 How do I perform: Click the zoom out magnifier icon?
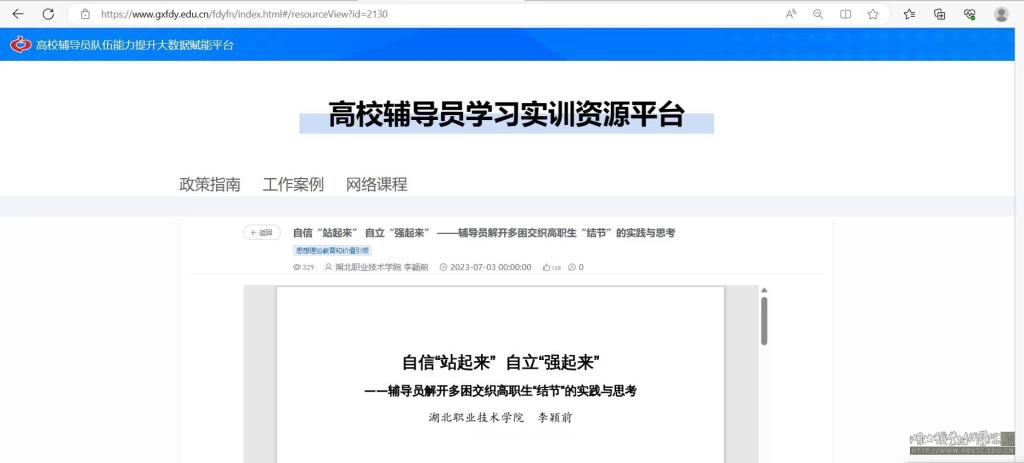[x=818, y=14]
